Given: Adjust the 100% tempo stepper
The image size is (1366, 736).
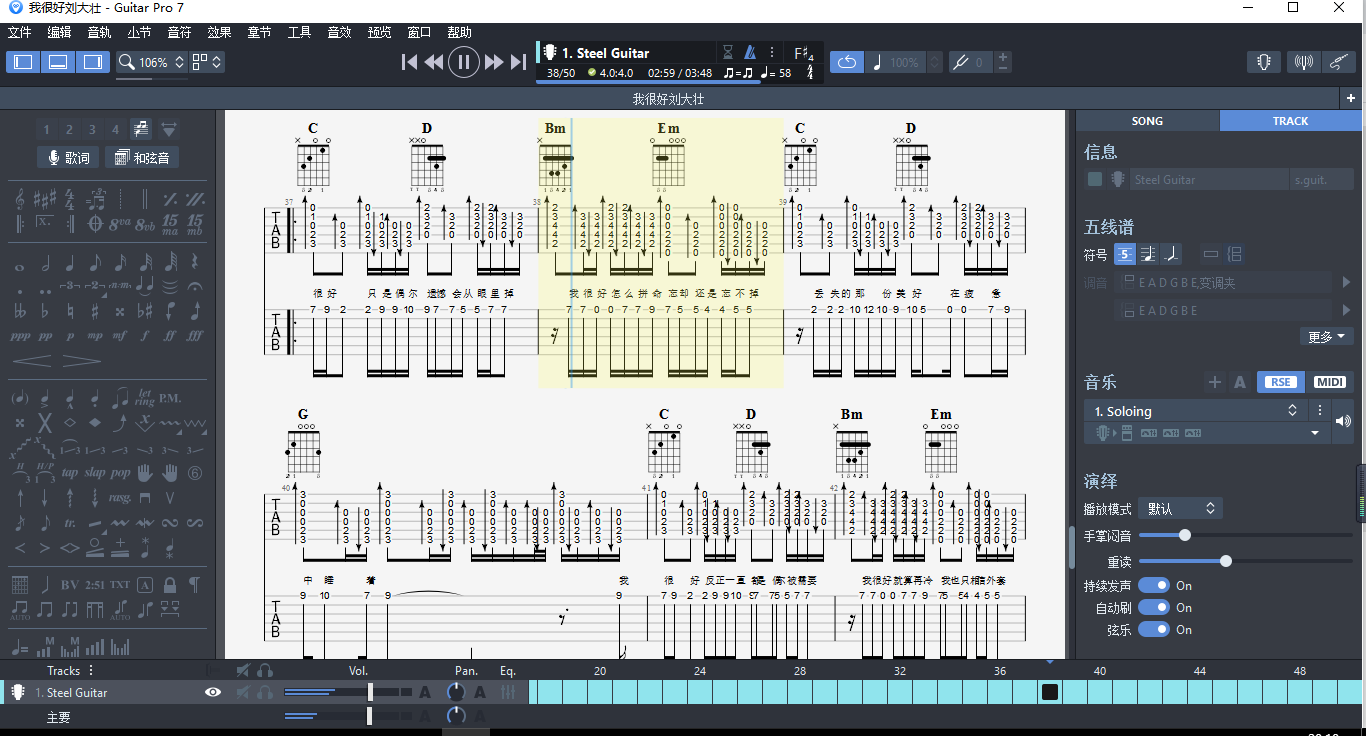Looking at the screenshot, I should [934, 62].
